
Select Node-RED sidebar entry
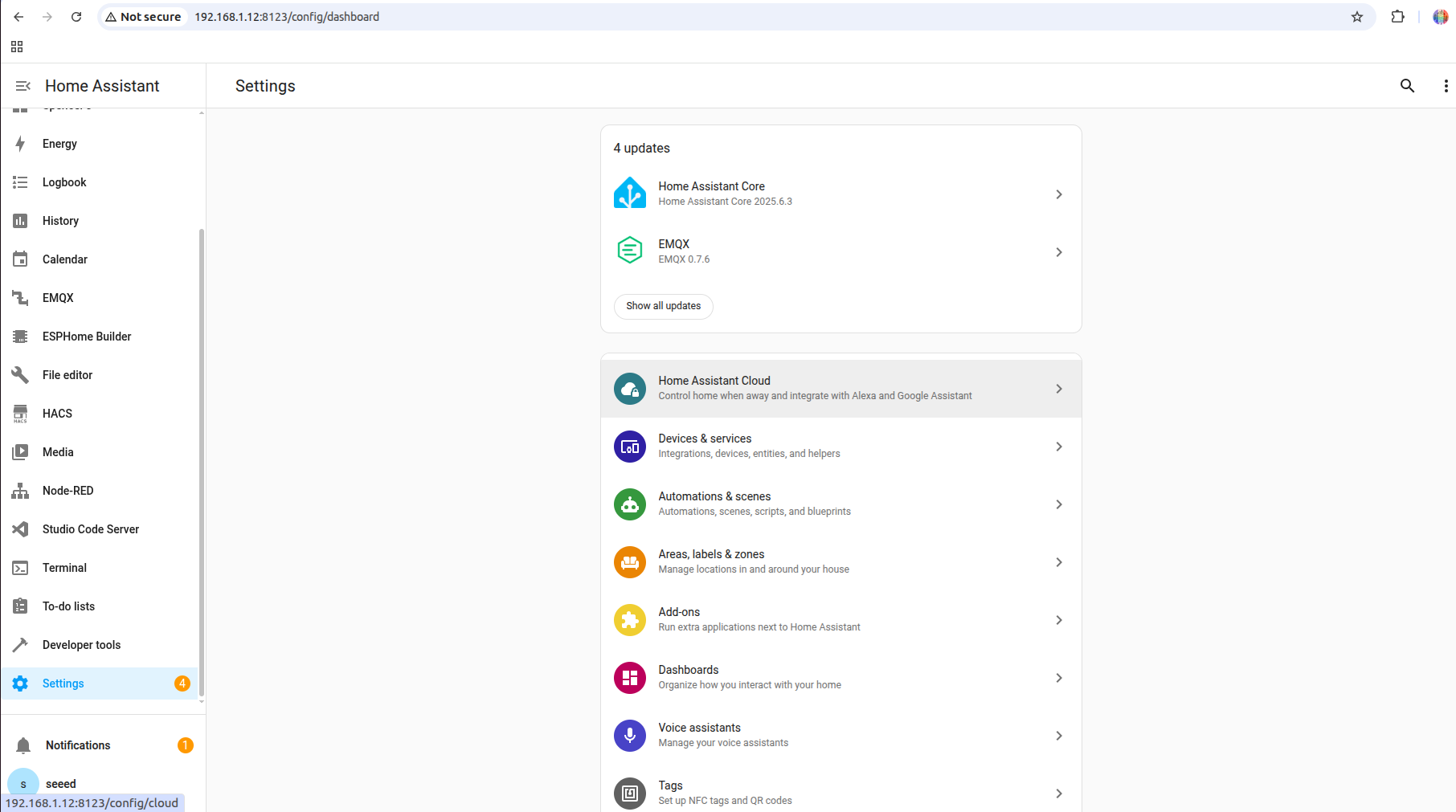[100, 491]
